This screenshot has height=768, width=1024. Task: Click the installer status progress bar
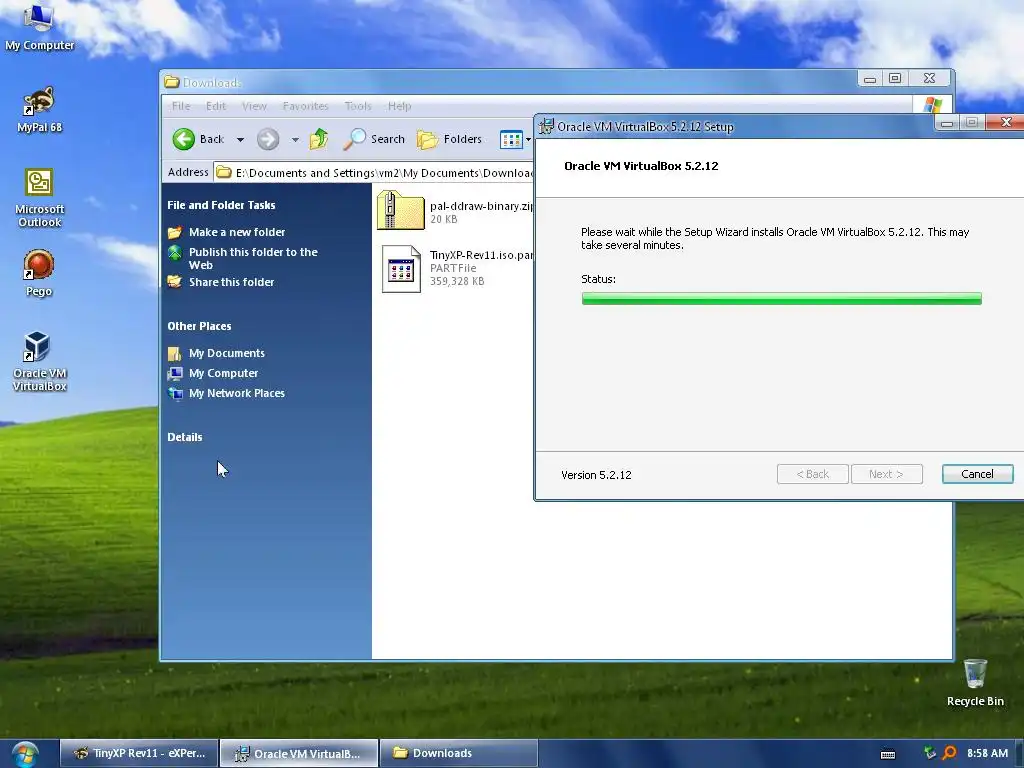781,298
